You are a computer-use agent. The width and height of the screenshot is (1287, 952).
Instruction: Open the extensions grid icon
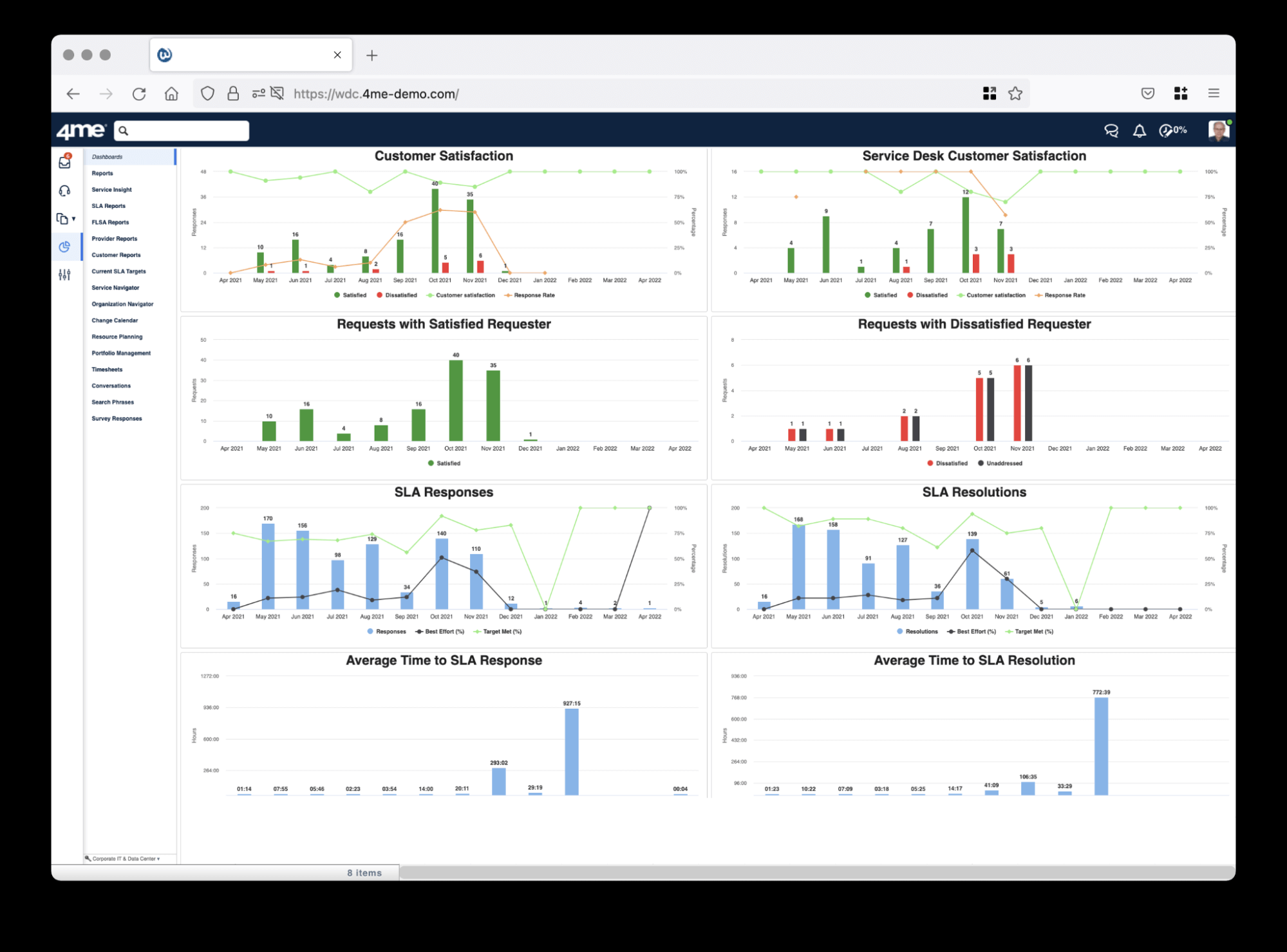click(x=1181, y=94)
